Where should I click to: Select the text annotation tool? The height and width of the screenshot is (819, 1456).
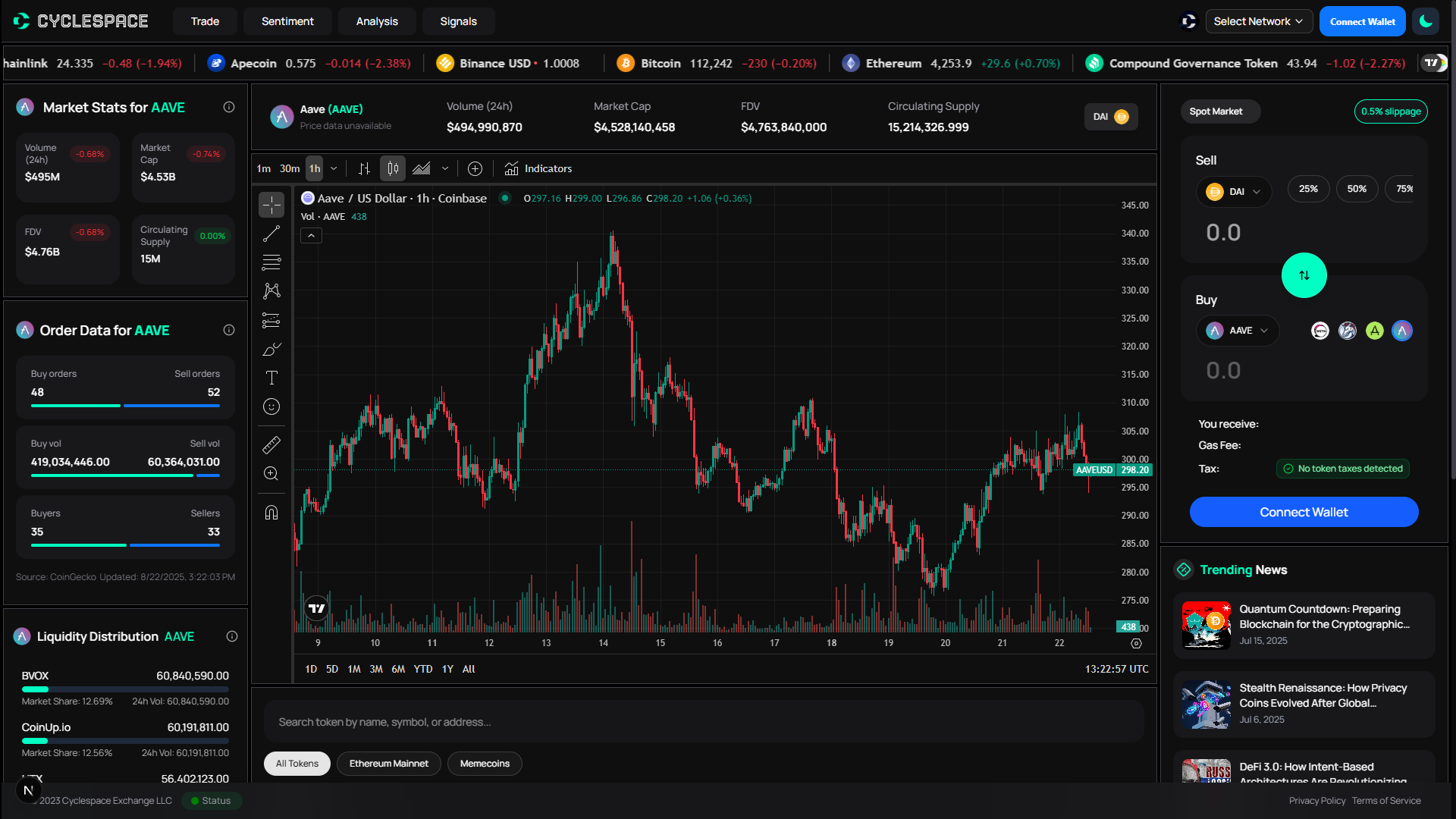(271, 378)
